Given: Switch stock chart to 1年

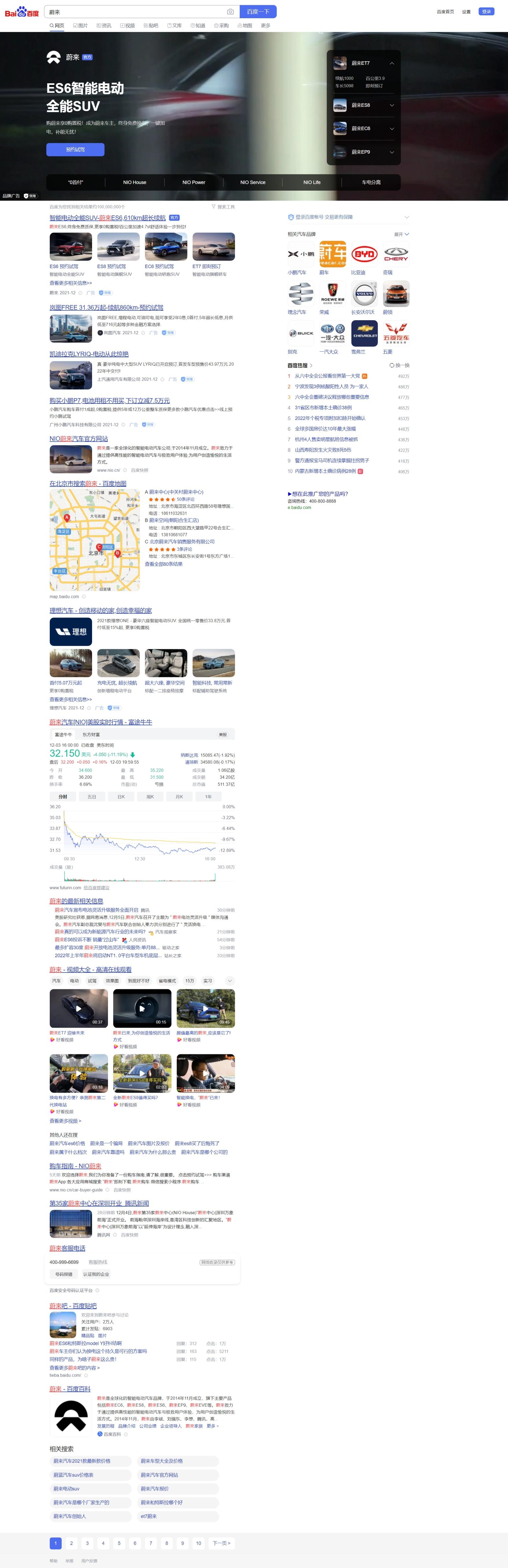Looking at the screenshot, I should click(x=208, y=797).
